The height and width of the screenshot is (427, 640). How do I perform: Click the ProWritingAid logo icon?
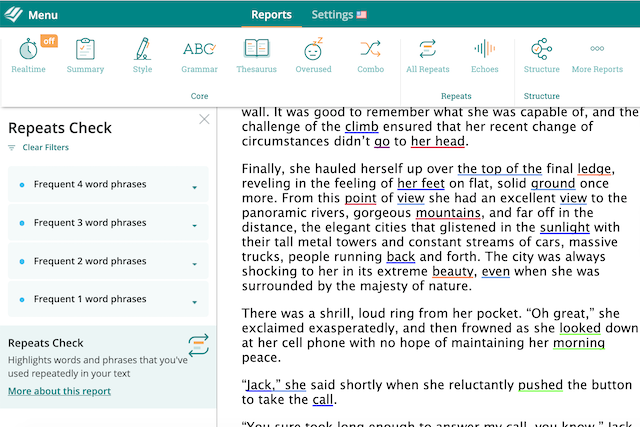pos(13,14)
